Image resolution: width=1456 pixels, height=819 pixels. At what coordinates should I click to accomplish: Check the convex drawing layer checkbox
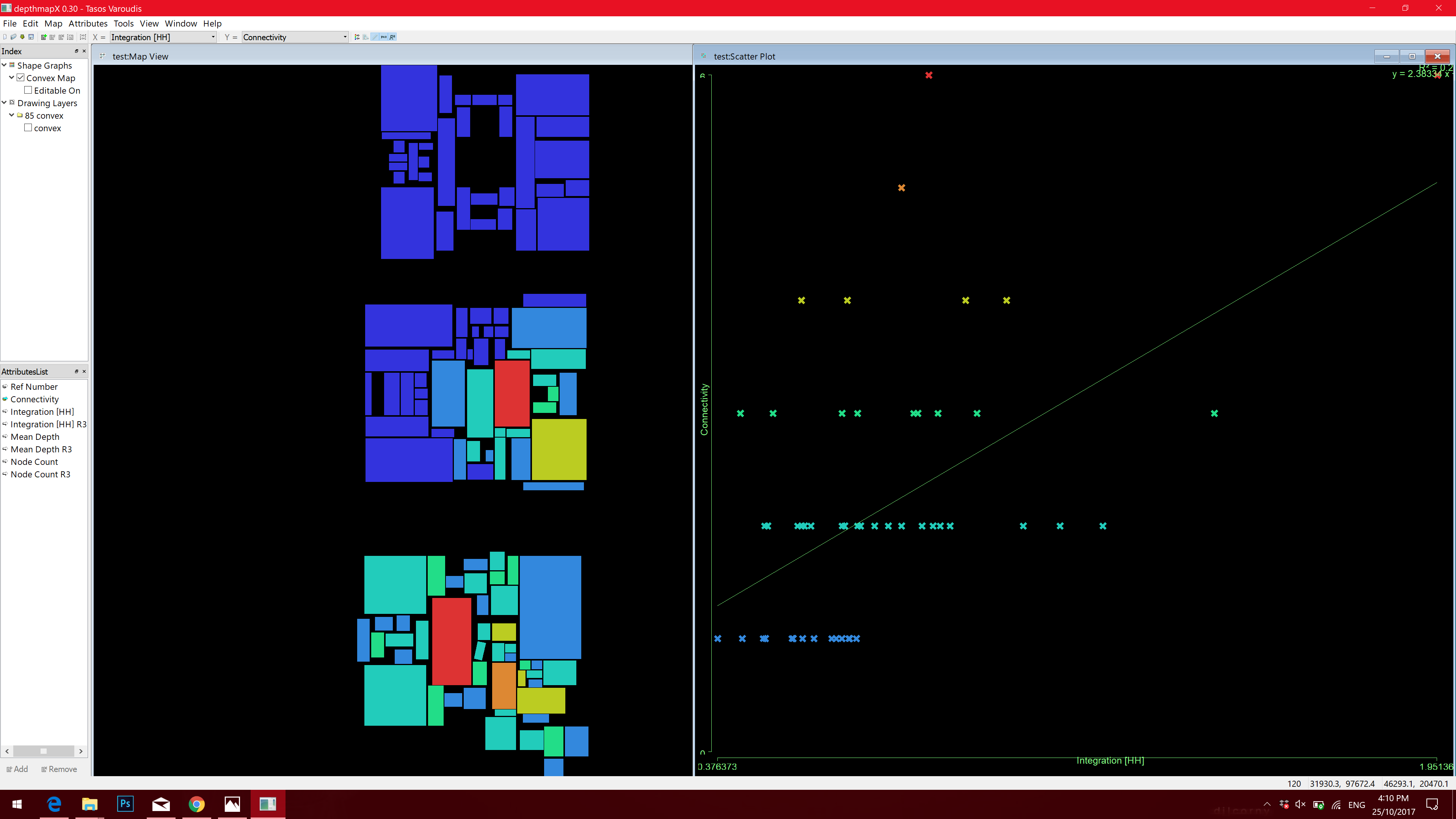(x=28, y=128)
